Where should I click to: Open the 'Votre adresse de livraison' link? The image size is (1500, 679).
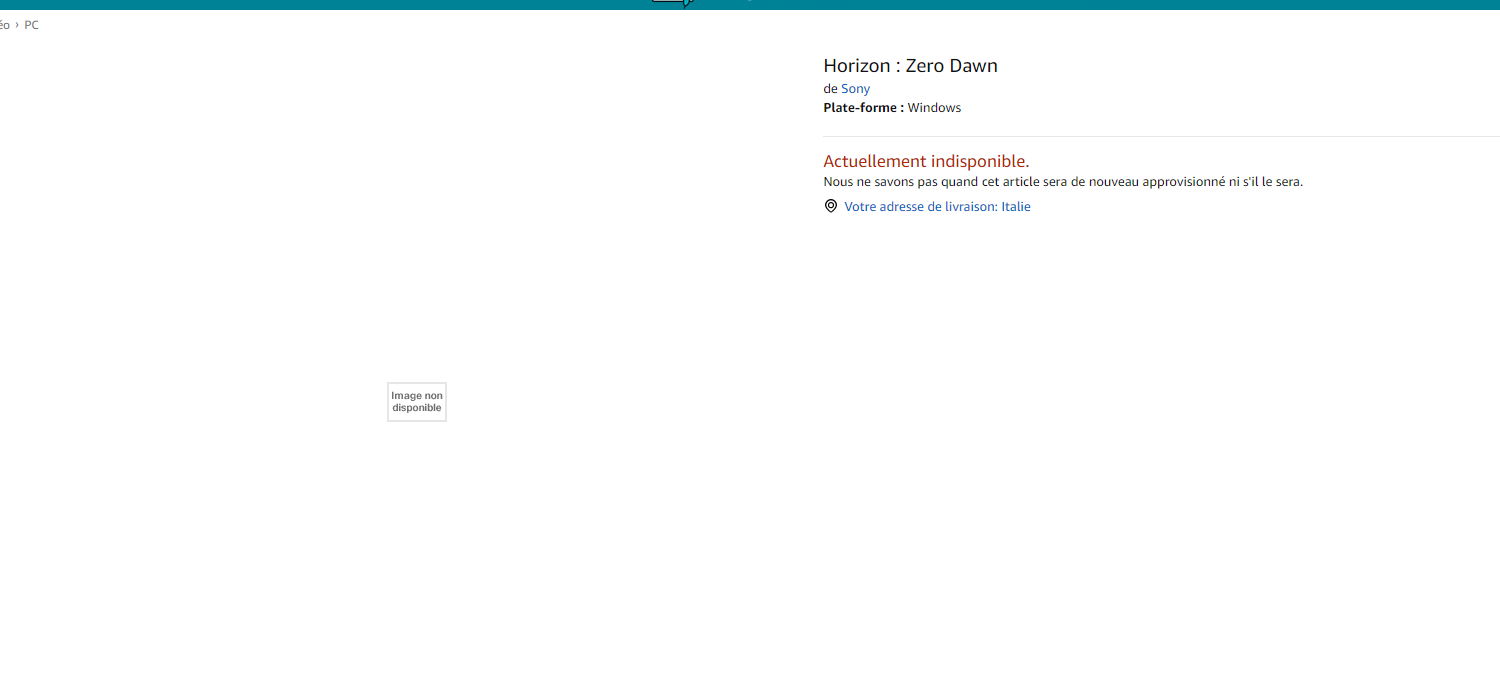click(919, 207)
